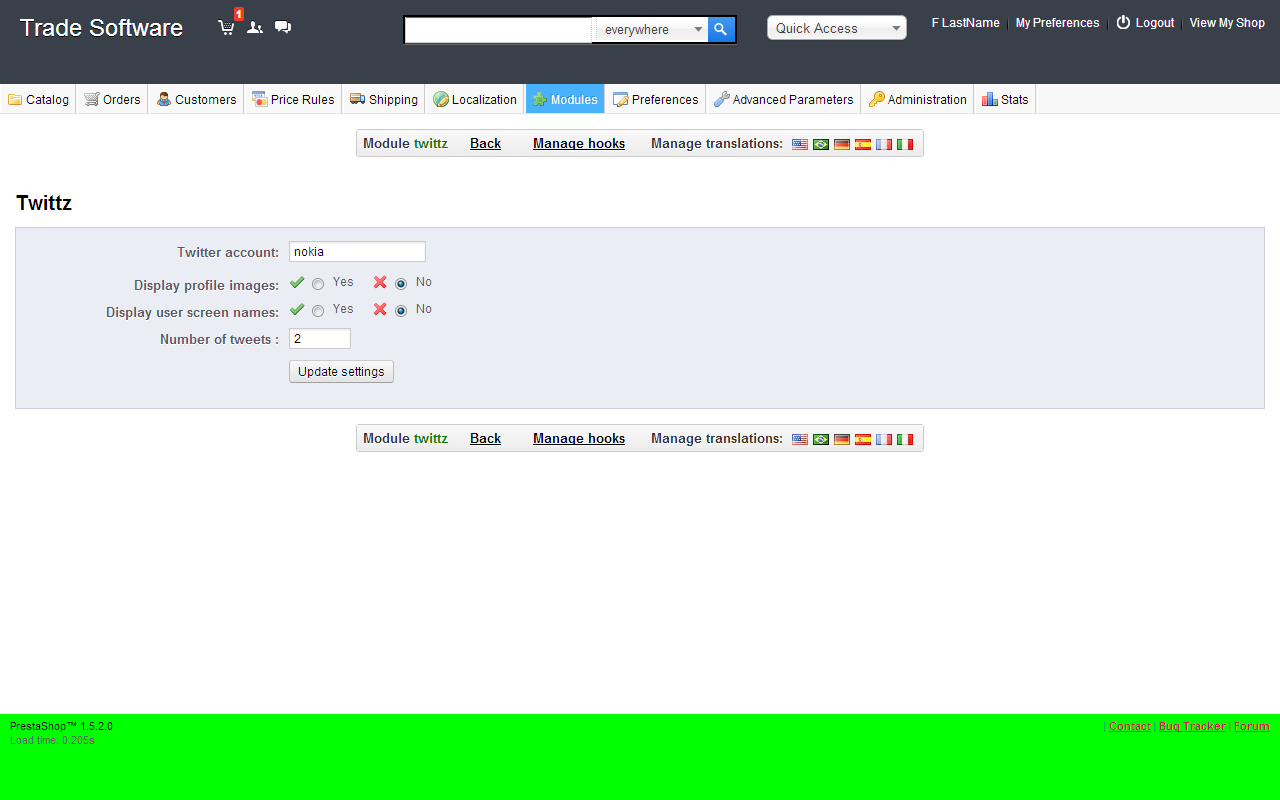Switch to the Stats tab

(x=1005, y=99)
